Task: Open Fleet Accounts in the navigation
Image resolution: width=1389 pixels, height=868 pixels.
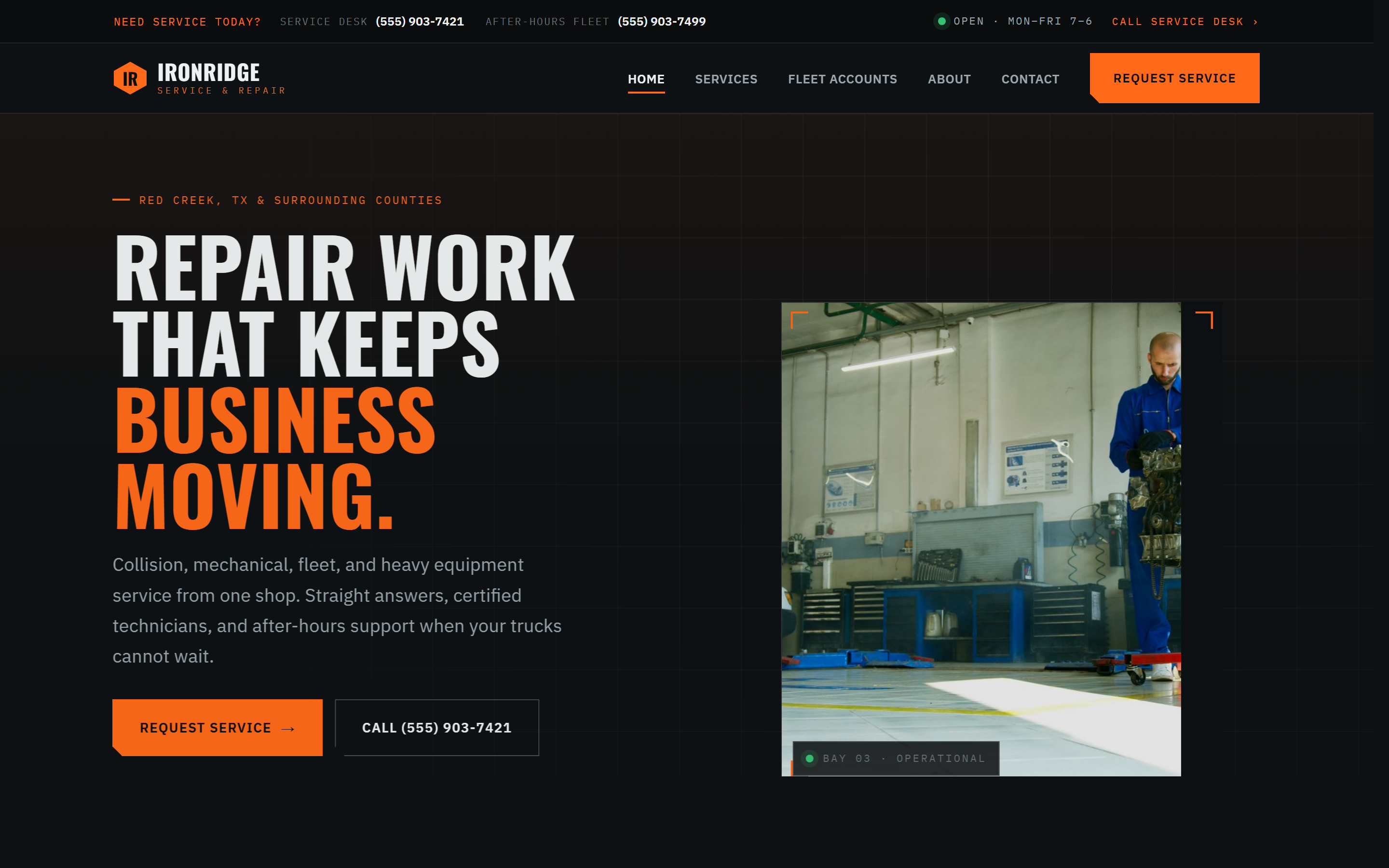Action: click(842, 79)
